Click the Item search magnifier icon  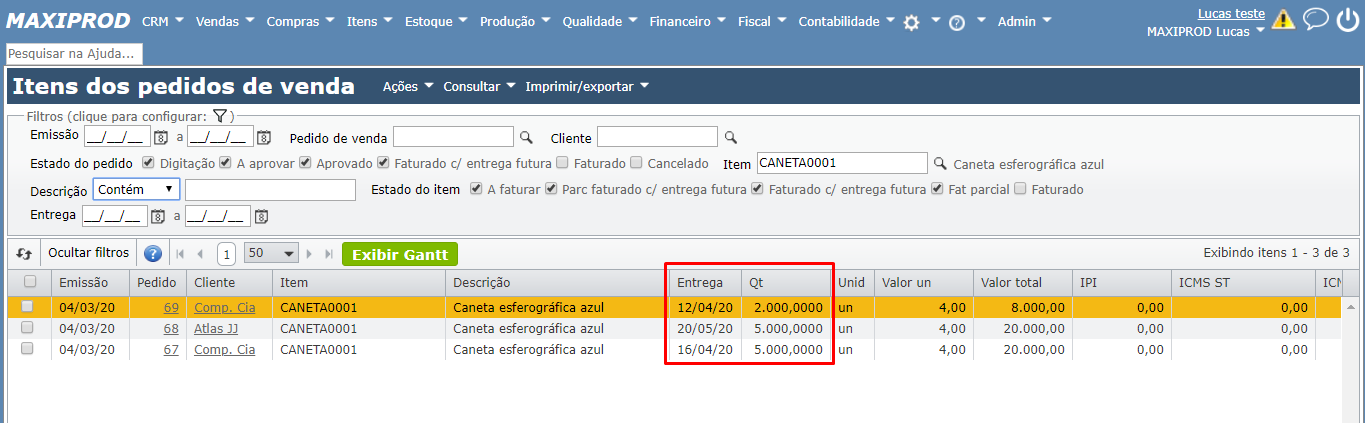click(940, 164)
